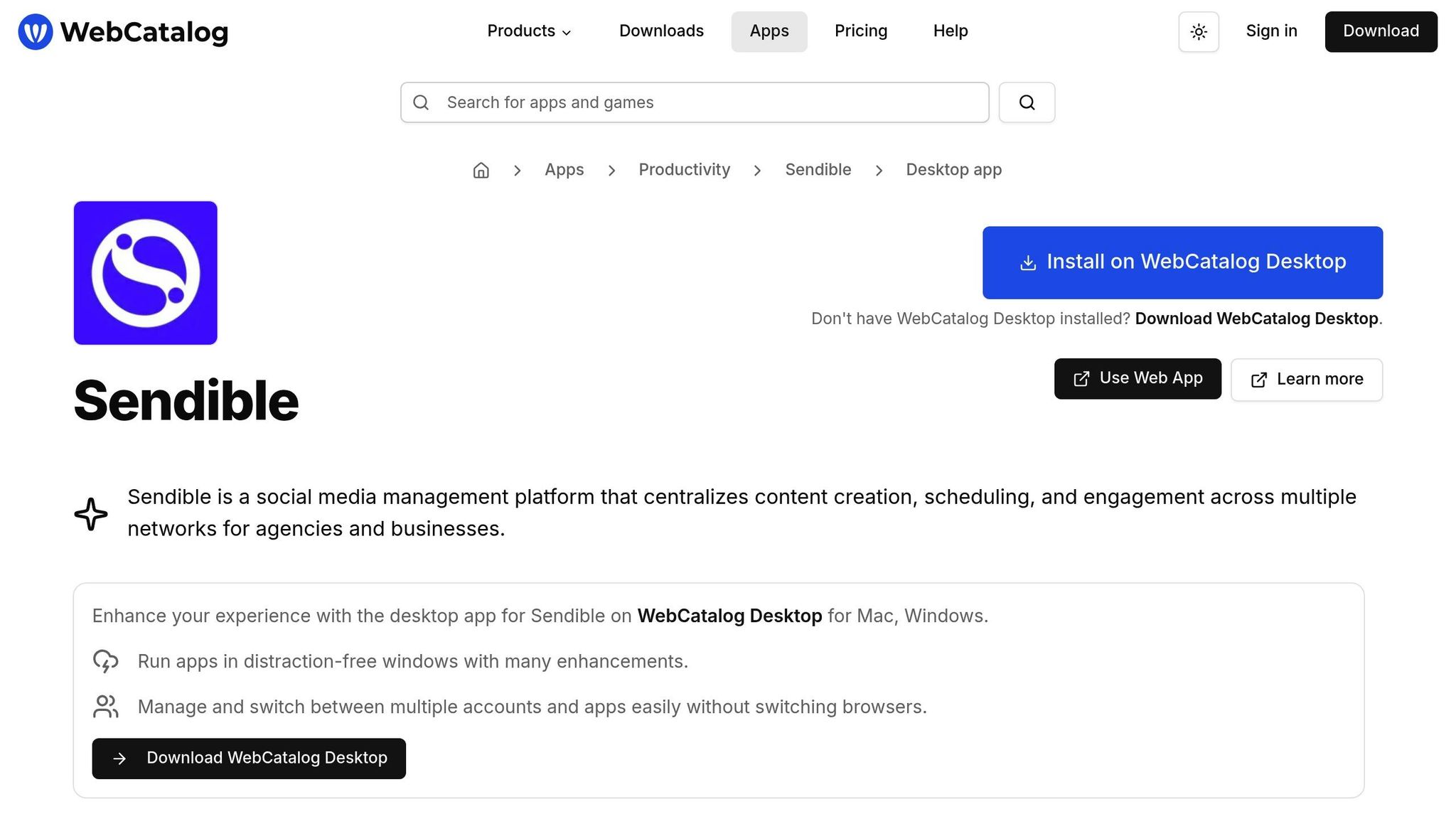Open the Downloads nav item
The width and height of the screenshot is (1456, 819).
[x=661, y=31]
